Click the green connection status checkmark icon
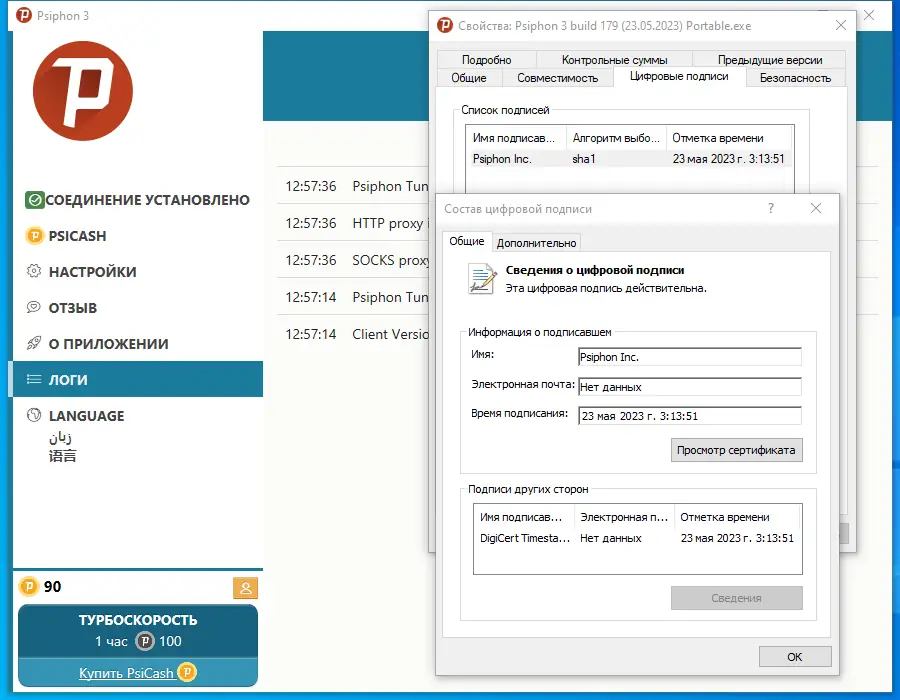The height and width of the screenshot is (700, 900). pyautogui.click(x=37, y=200)
